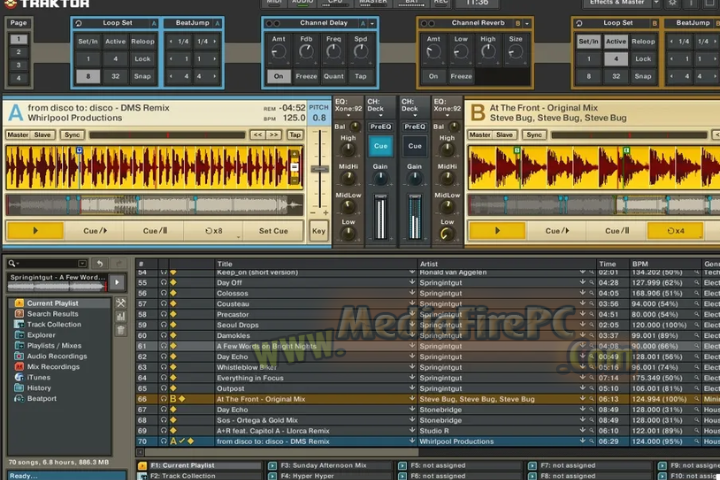Sort the list by BPM column header

[x=665, y=264]
